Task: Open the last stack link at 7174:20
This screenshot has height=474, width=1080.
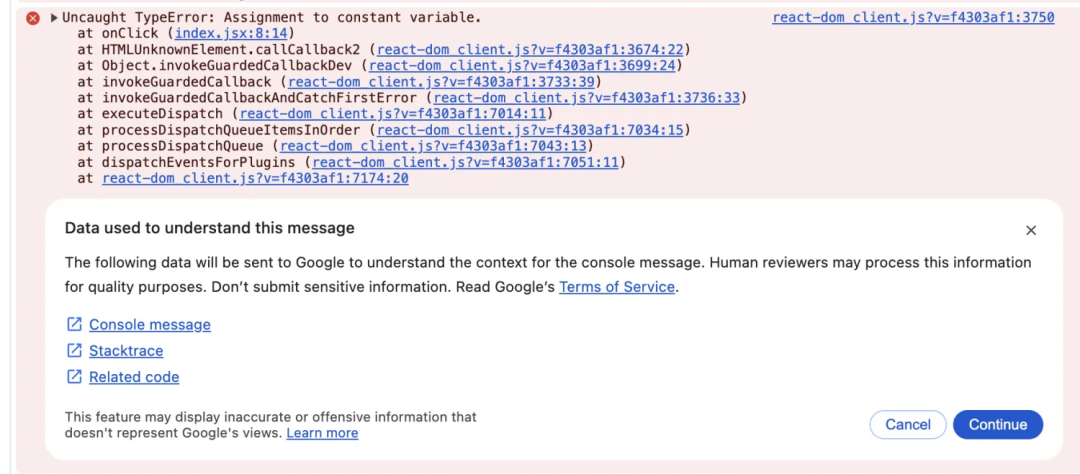Action: point(255,178)
